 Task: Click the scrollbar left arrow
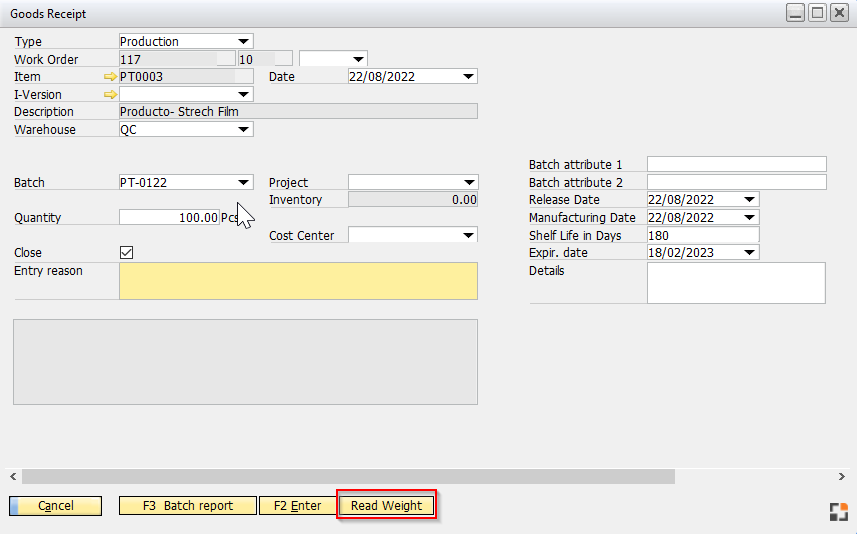[13, 477]
